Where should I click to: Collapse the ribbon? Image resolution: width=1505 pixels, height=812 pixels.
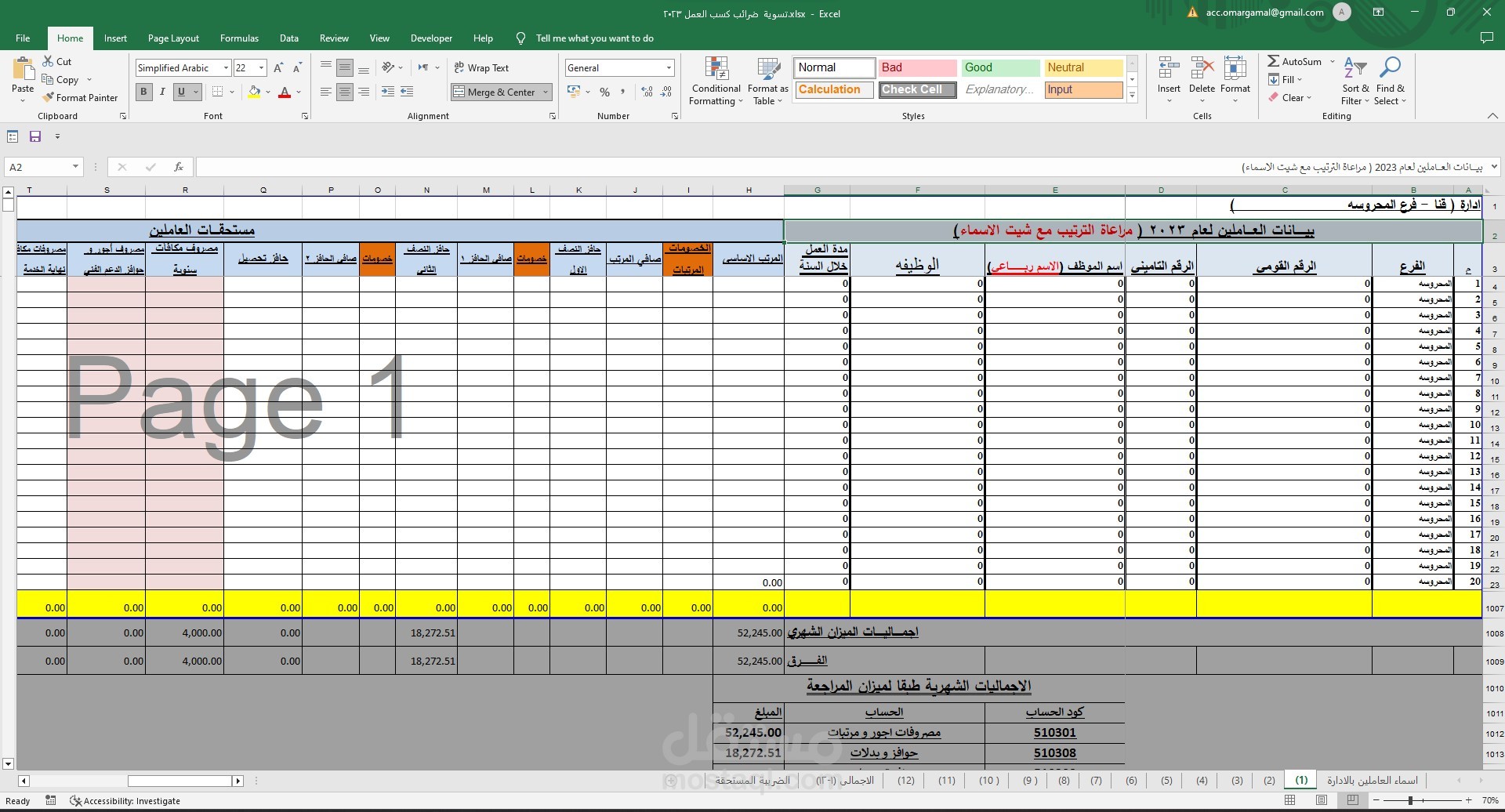coord(1492,116)
